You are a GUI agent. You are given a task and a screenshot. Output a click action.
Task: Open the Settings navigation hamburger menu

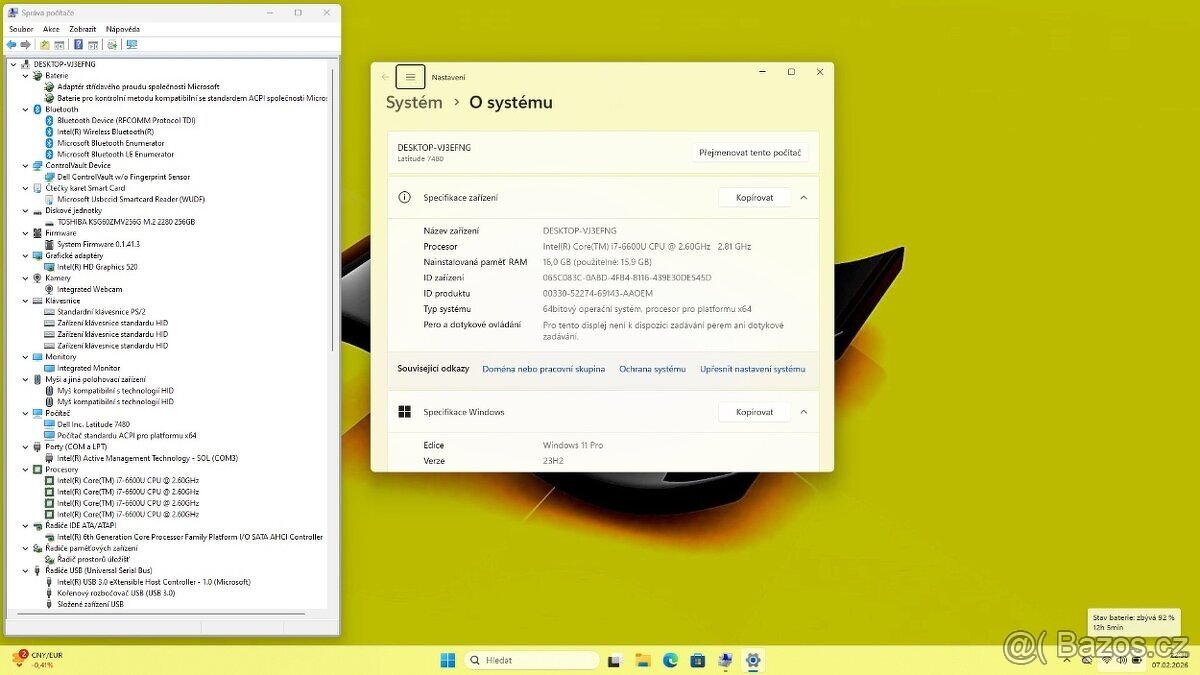point(410,77)
